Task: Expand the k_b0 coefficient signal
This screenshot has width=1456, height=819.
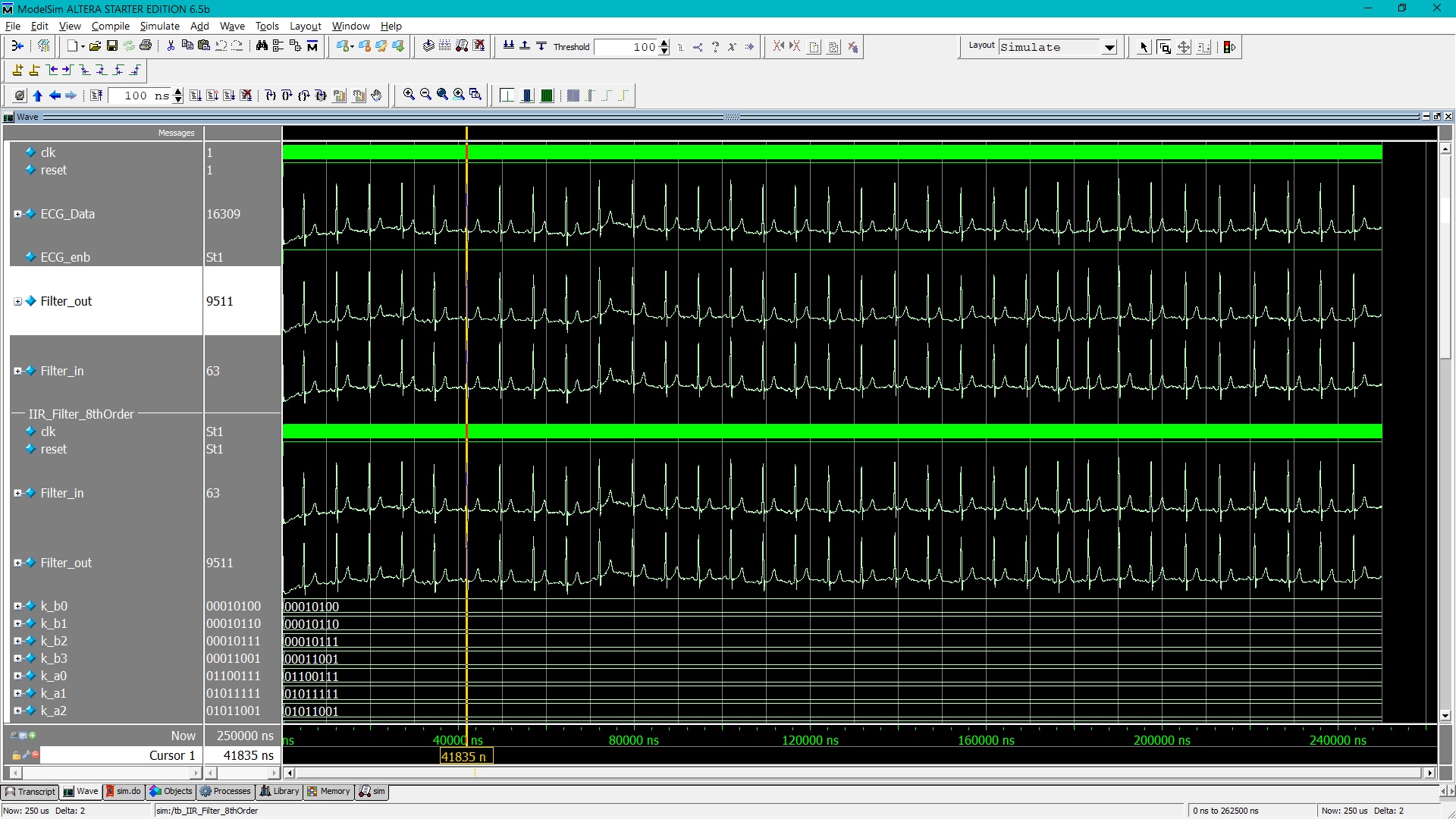Action: pos(17,606)
